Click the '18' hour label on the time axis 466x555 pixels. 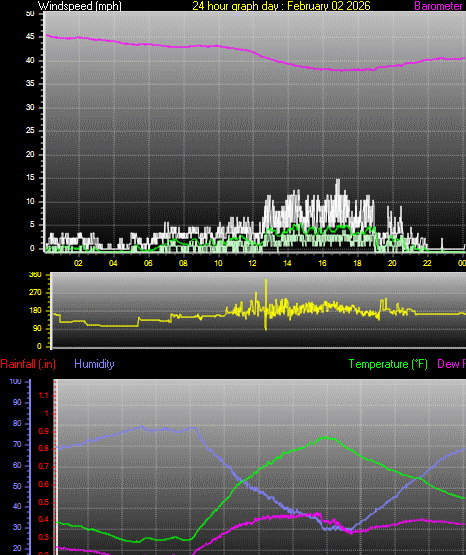[357, 263]
